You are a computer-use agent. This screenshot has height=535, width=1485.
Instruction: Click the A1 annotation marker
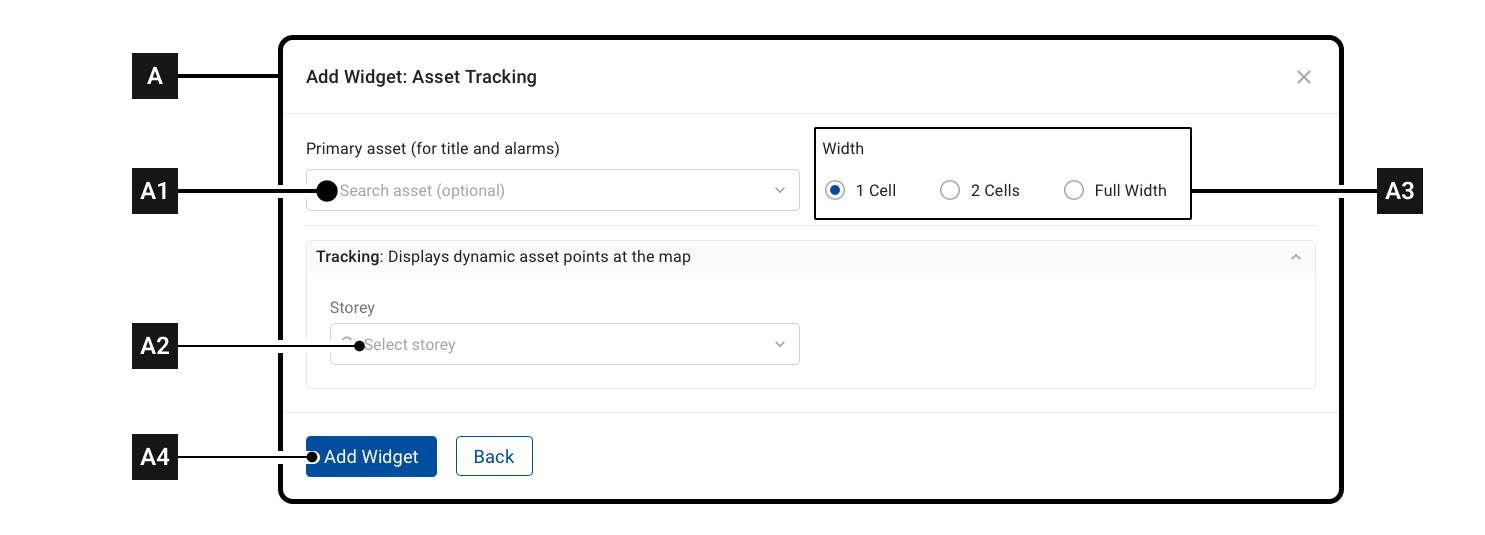tap(155, 191)
